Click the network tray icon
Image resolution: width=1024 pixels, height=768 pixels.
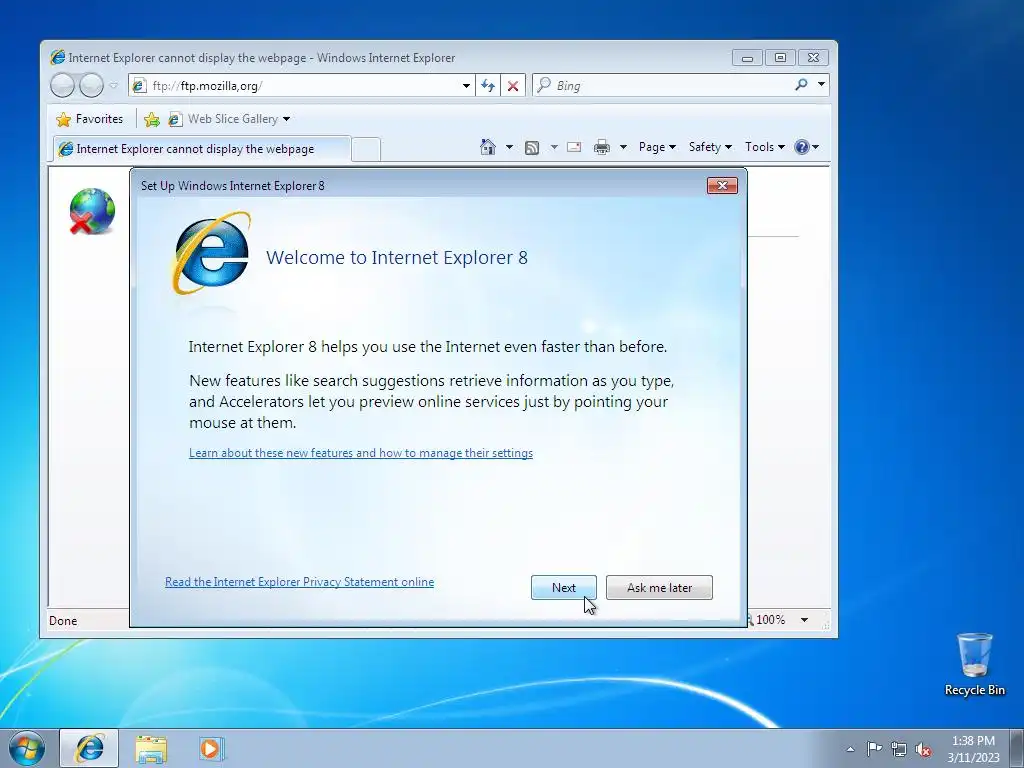(x=899, y=749)
